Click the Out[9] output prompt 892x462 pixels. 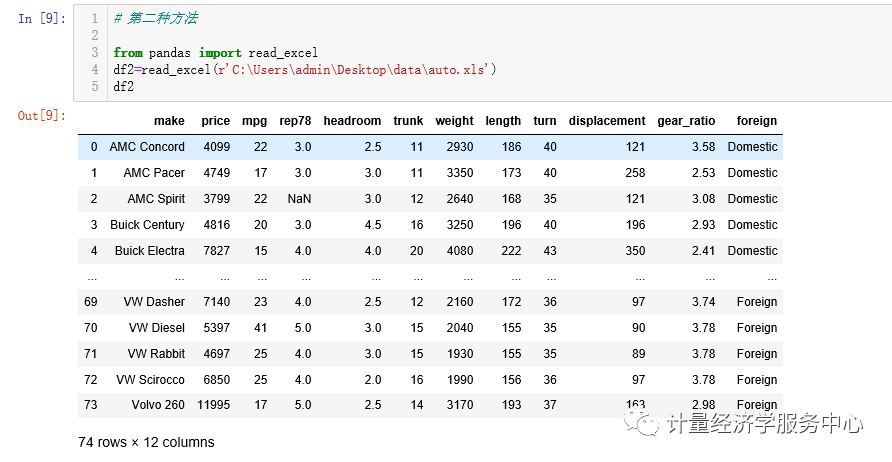pos(42,116)
